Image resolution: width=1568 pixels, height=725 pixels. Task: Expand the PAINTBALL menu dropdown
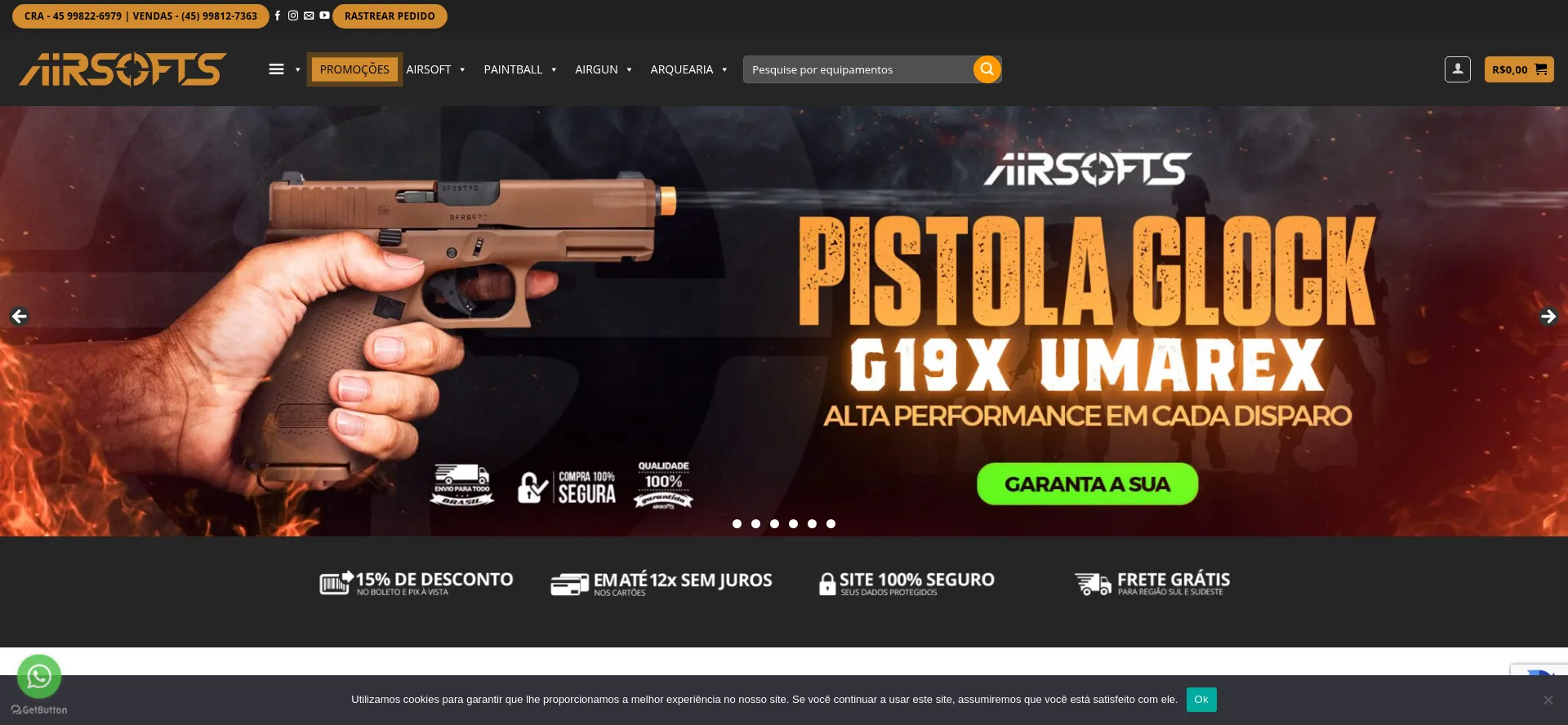coord(520,69)
